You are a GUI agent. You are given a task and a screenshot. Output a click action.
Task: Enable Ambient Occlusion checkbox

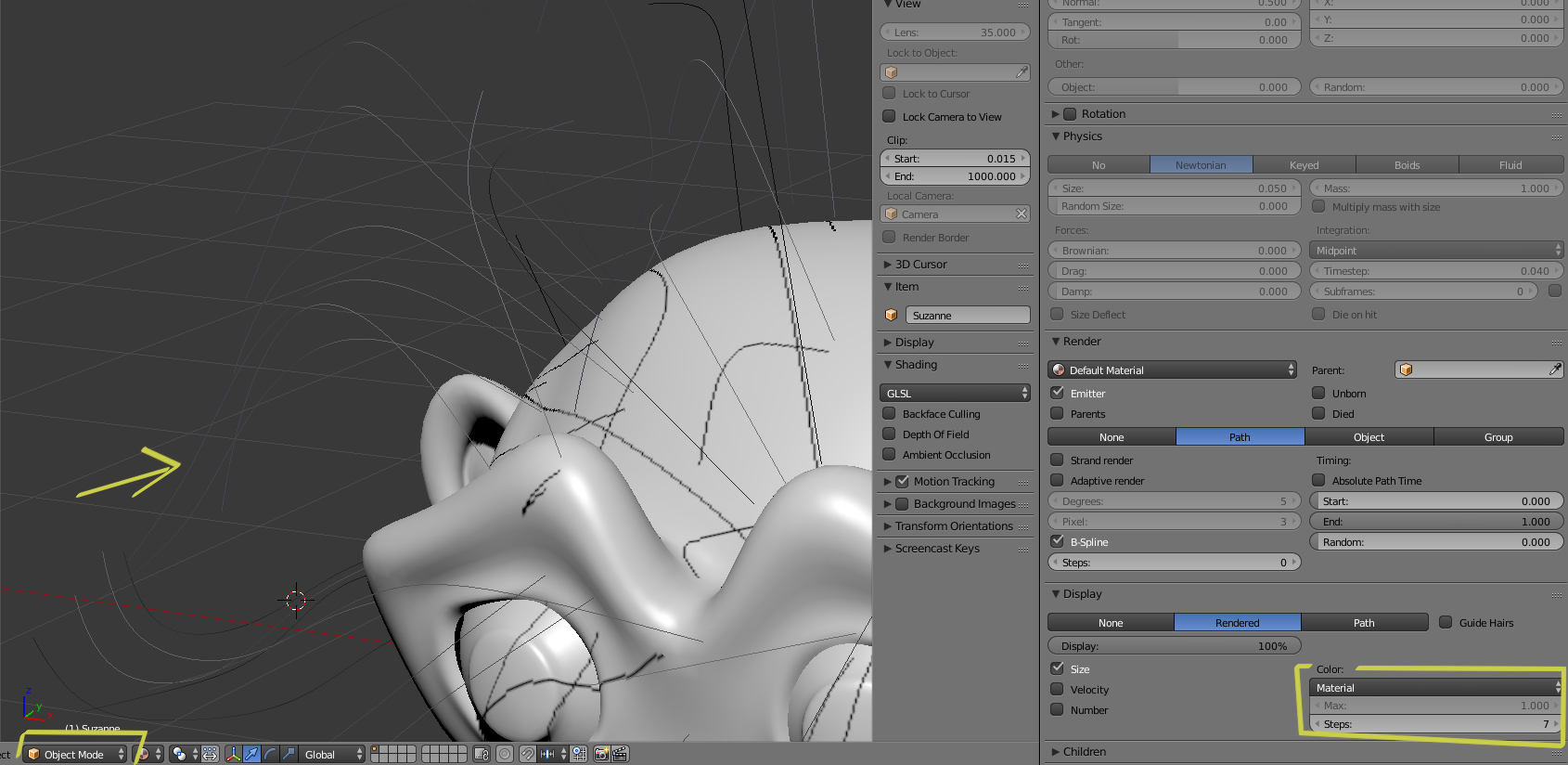click(889, 454)
